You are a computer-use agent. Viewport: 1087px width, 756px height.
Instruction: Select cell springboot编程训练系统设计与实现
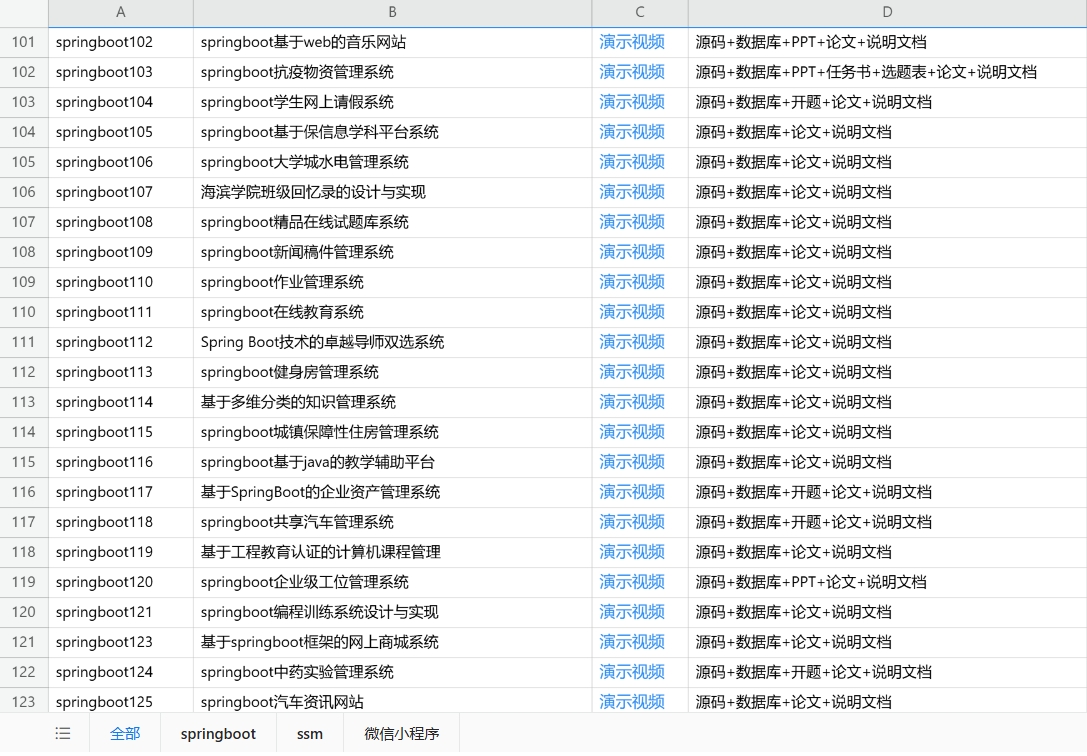pos(392,612)
